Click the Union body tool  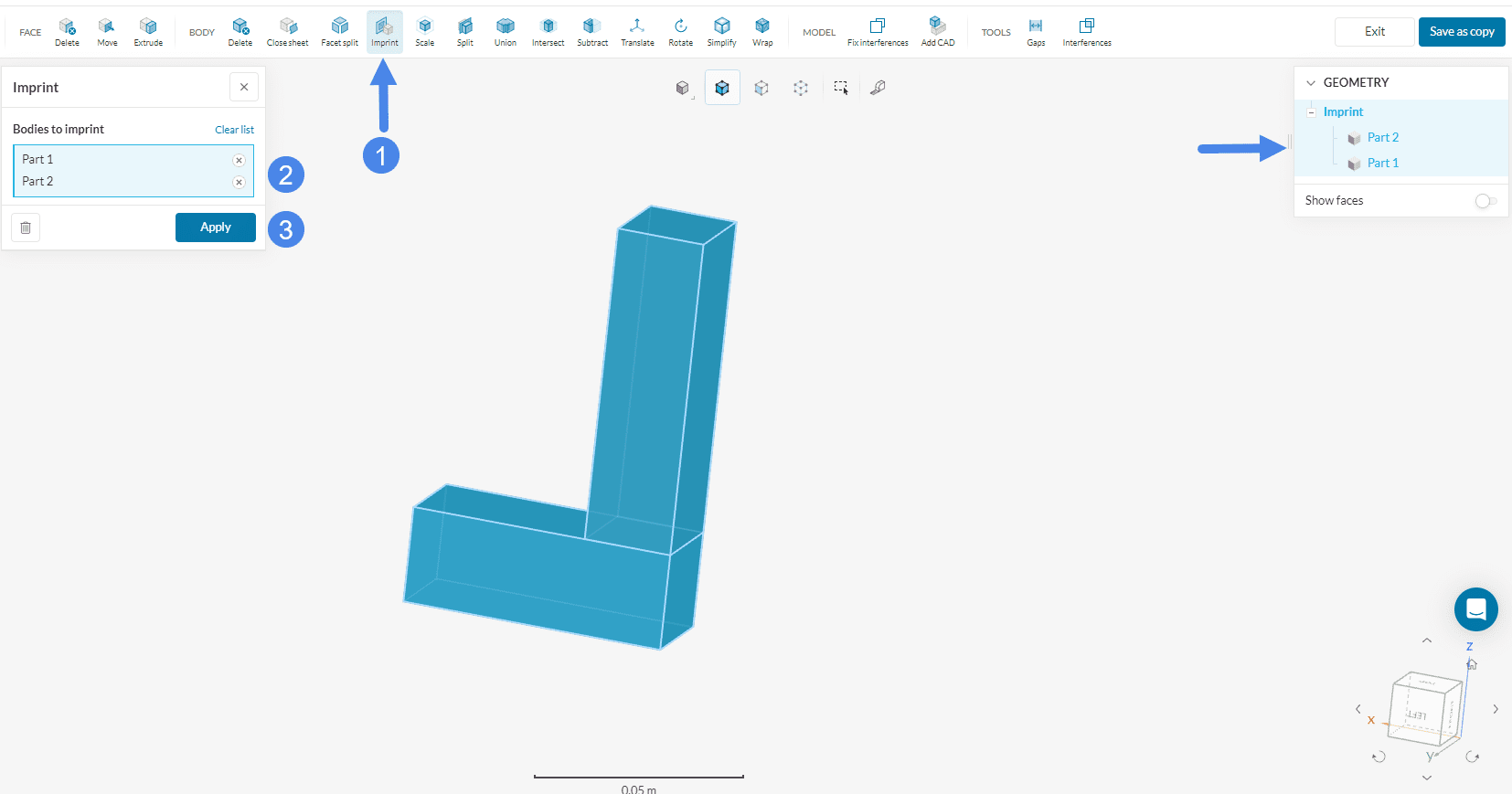point(505,31)
